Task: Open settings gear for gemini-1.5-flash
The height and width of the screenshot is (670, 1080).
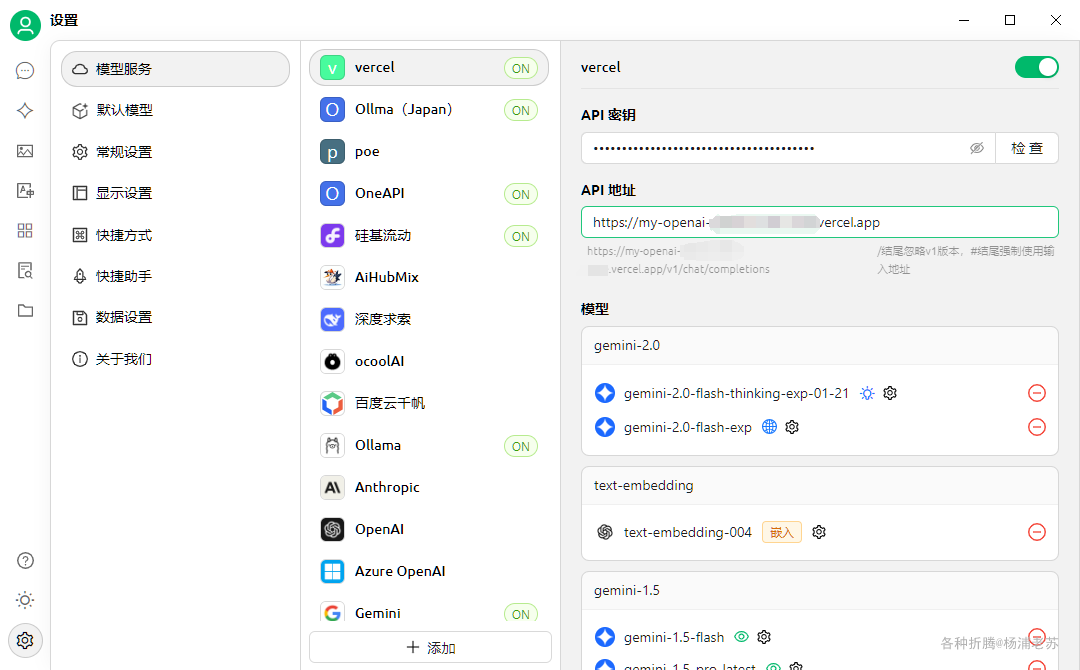Action: tap(764, 637)
